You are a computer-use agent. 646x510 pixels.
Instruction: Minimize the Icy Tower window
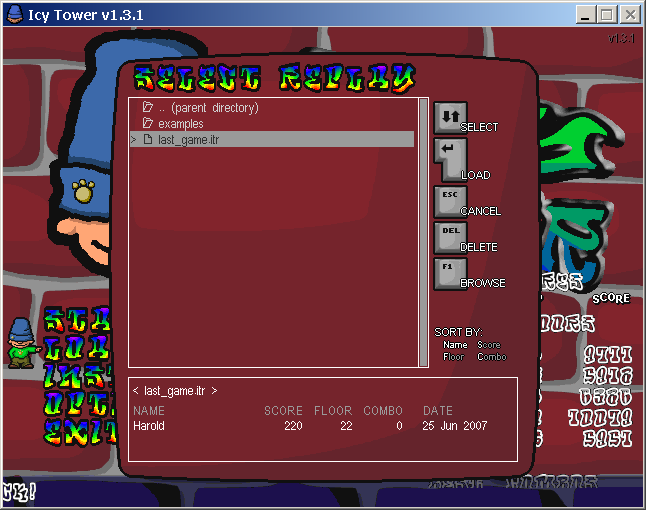point(585,15)
